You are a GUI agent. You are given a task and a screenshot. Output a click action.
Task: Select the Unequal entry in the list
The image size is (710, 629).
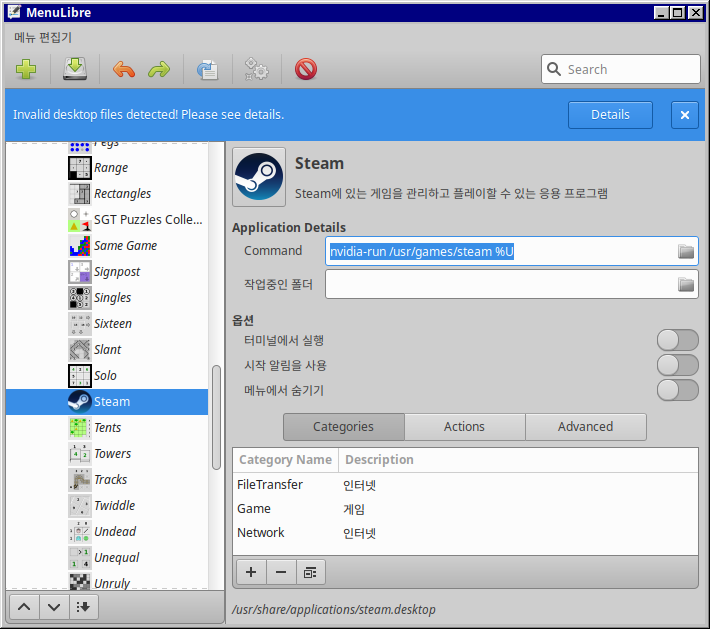[107, 558]
